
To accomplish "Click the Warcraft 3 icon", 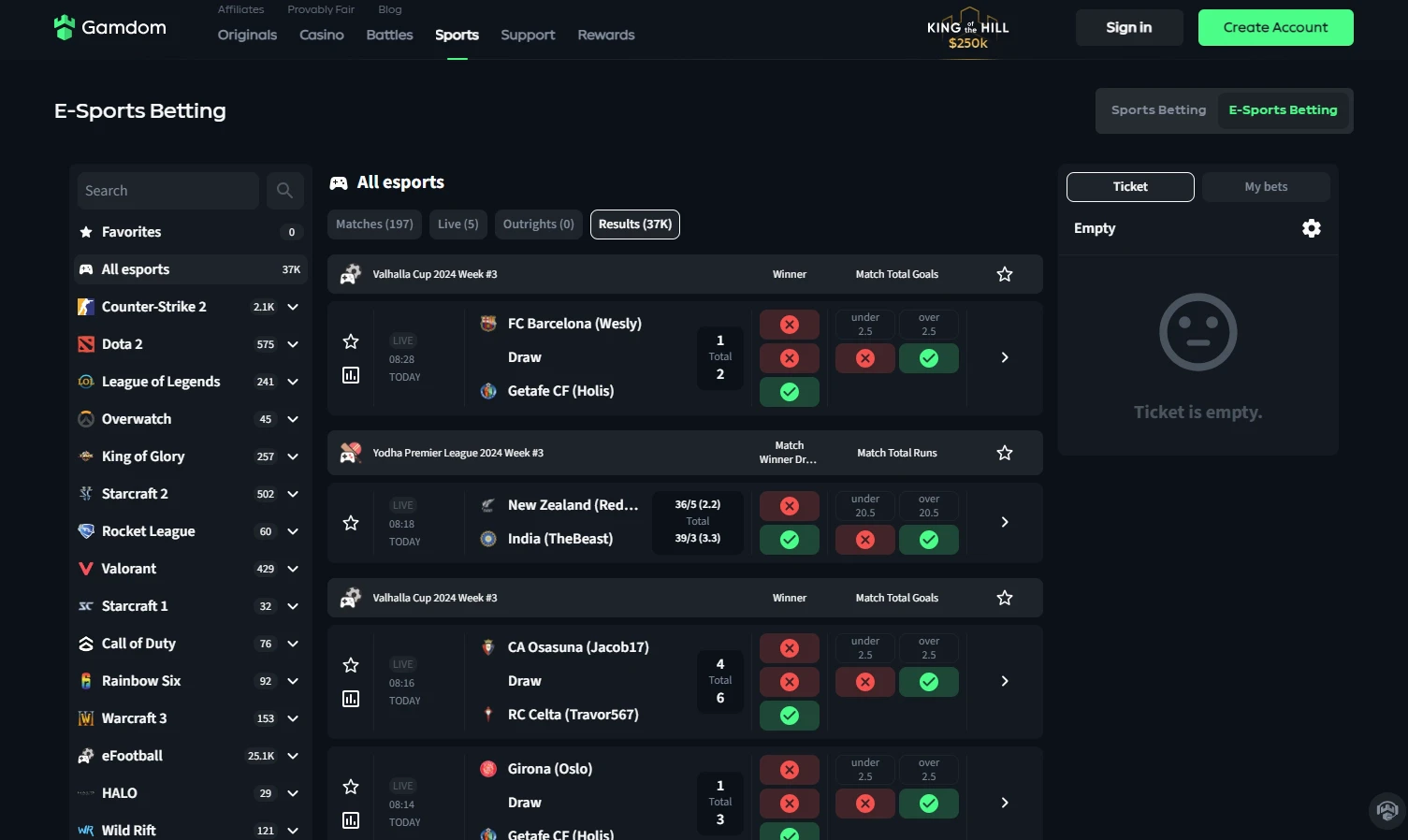I will click(86, 718).
